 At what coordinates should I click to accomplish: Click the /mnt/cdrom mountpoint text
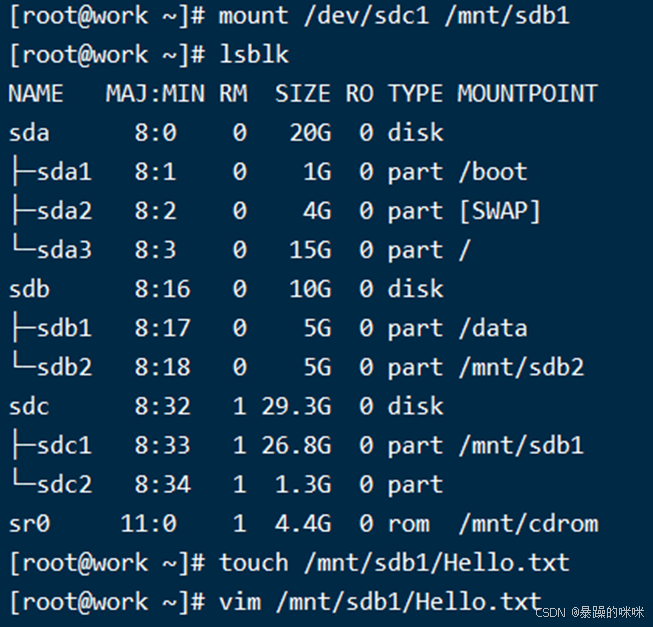point(527,523)
